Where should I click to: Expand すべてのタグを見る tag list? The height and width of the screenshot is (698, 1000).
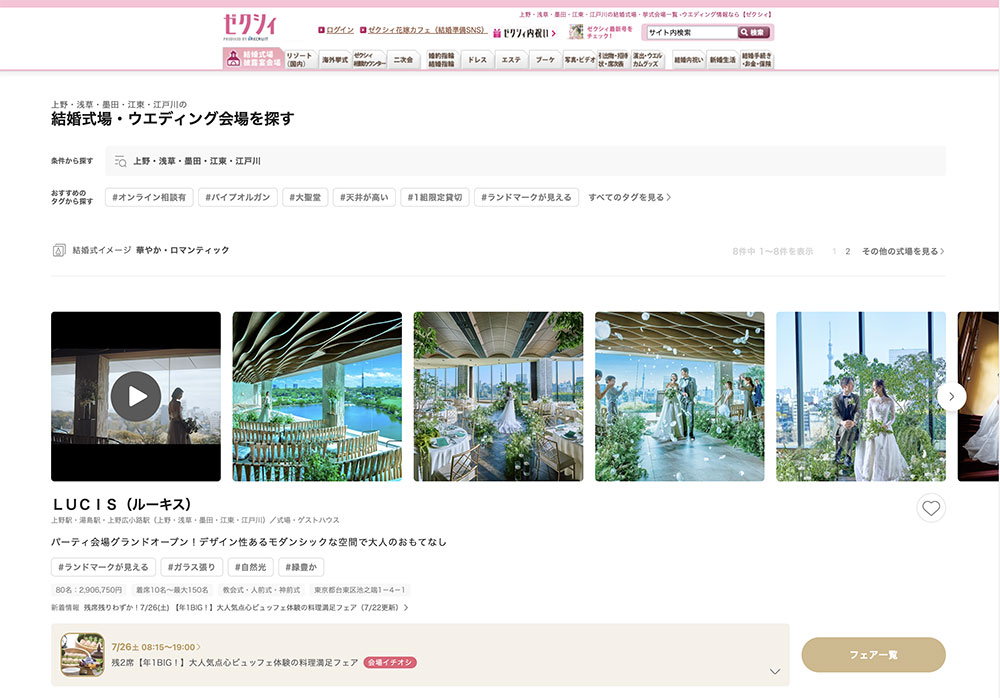click(629, 197)
